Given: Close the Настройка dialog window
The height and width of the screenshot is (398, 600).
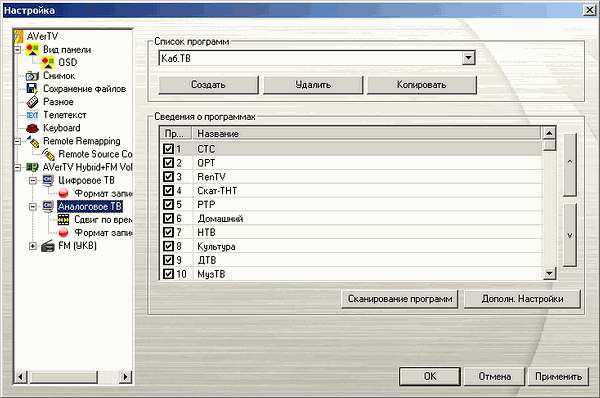Looking at the screenshot, I should pos(589,10).
